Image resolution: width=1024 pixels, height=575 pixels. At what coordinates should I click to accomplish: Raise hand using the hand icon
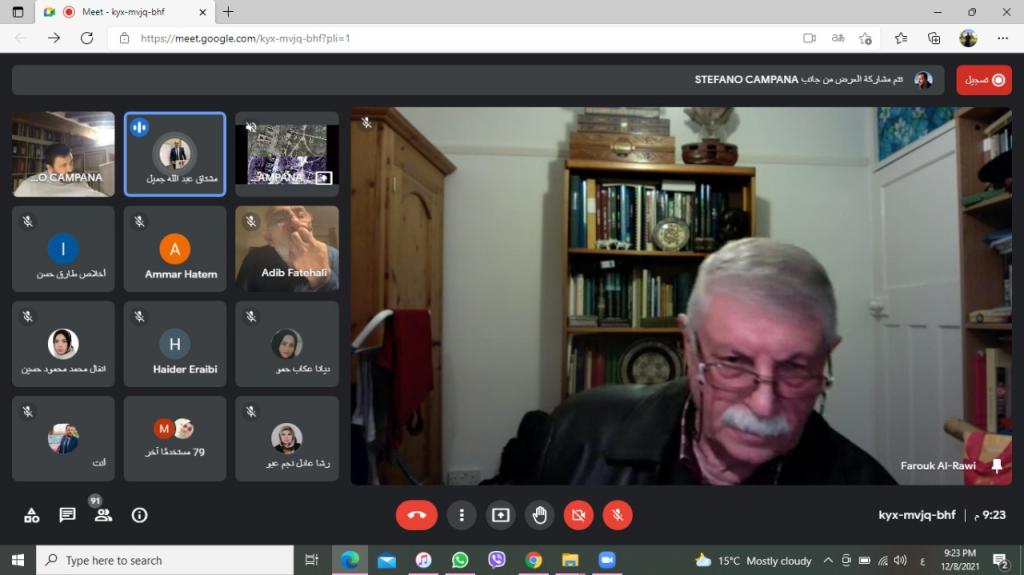540,515
